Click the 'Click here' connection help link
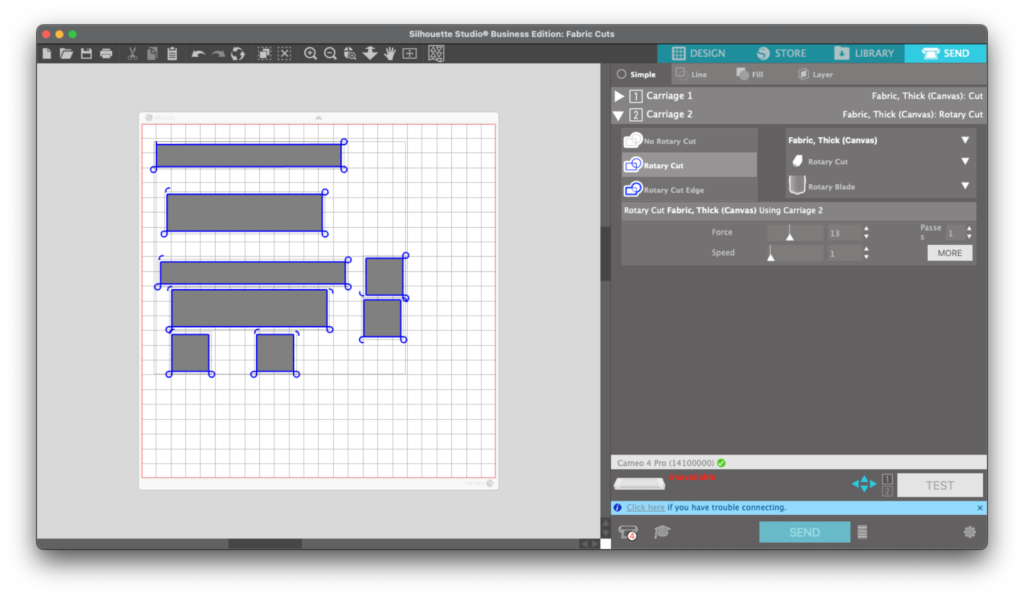Screen dimensions: 1024x598 [646, 507]
